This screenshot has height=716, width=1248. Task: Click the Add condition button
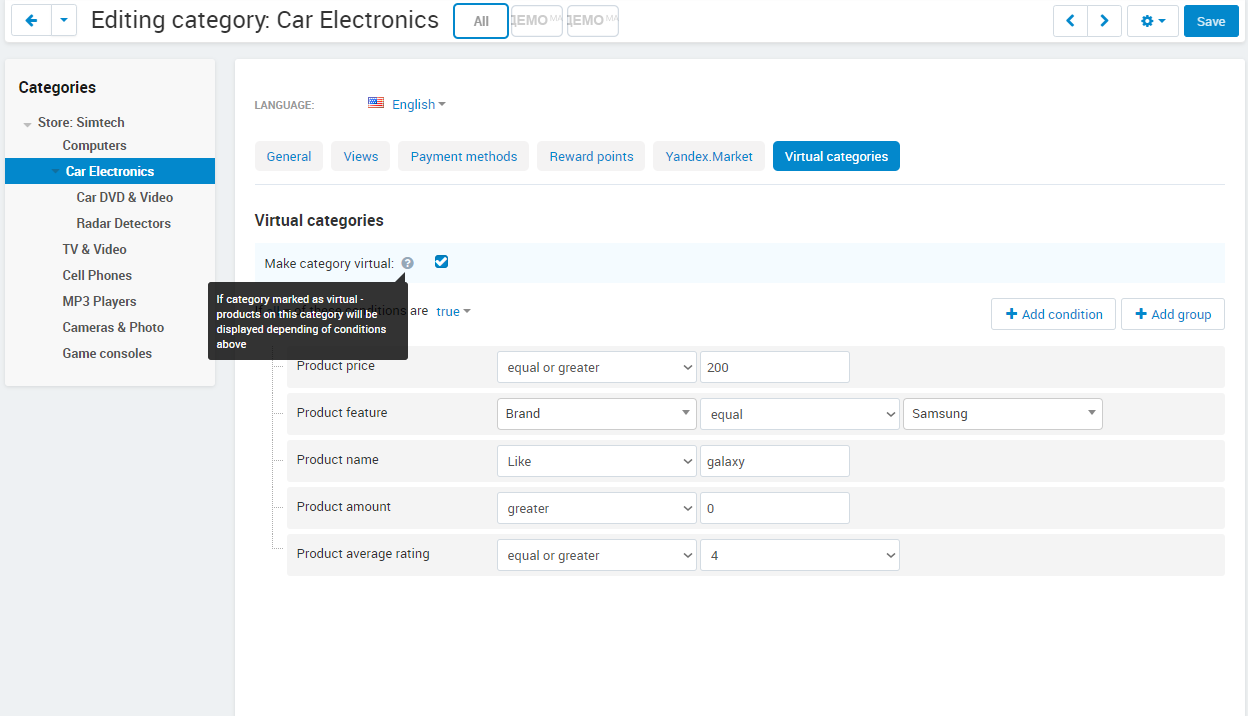1054,314
